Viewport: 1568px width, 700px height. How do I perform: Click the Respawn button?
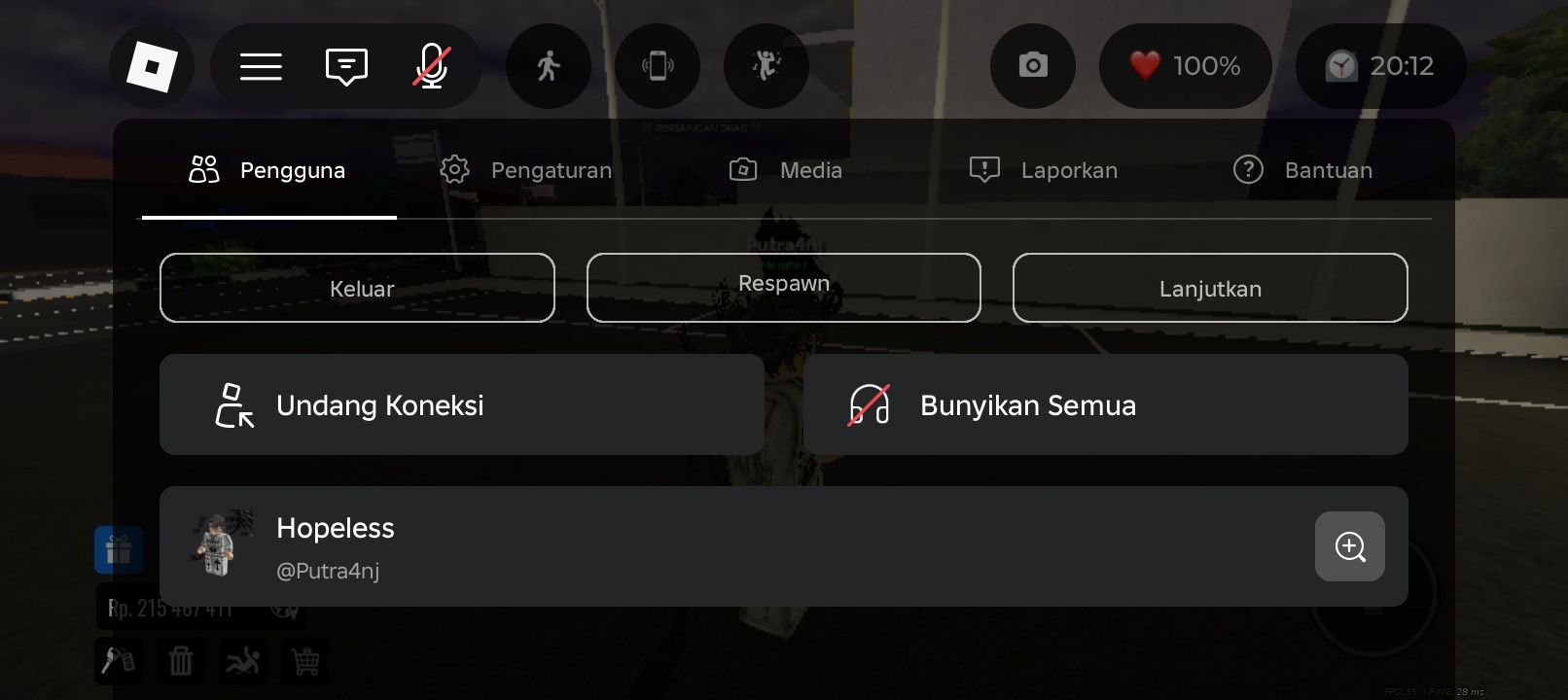[784, 288]
